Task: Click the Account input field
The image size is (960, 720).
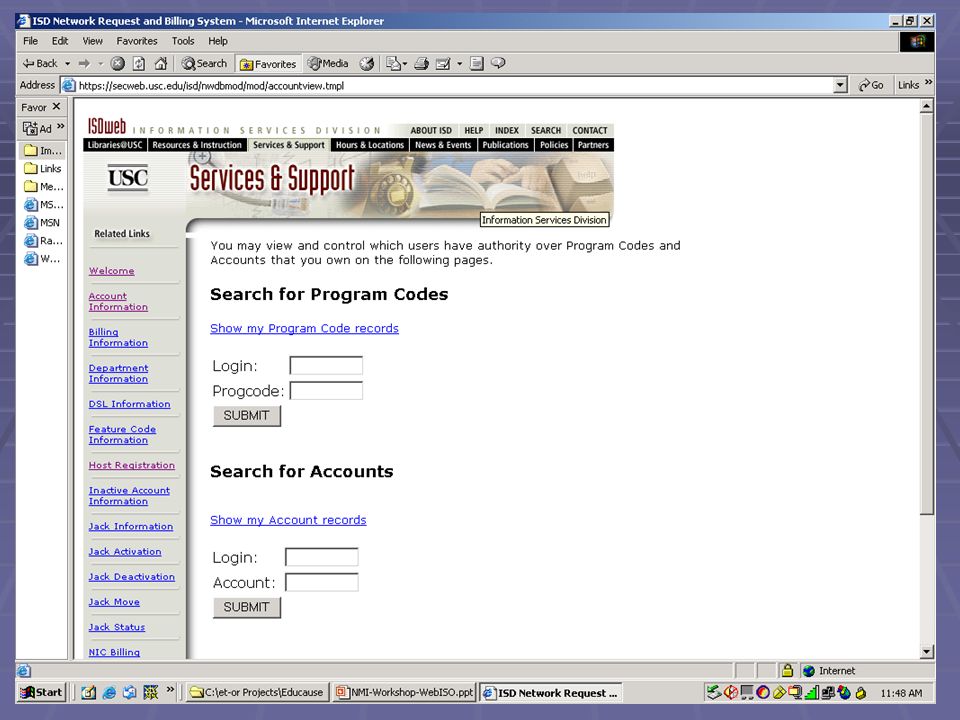Action: tap(322, 582)
